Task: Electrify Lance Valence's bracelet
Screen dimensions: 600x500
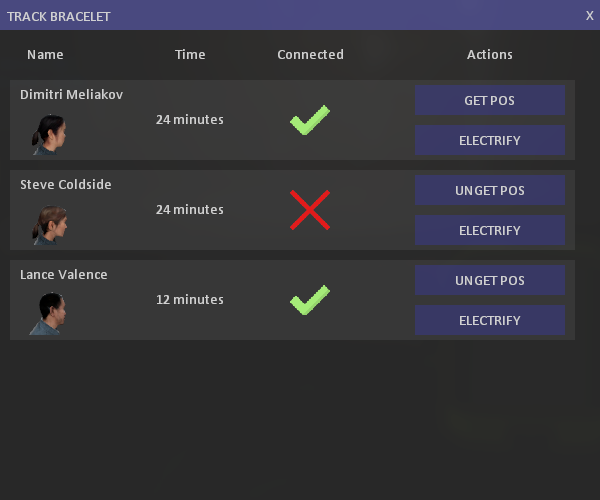Action: 490,320
